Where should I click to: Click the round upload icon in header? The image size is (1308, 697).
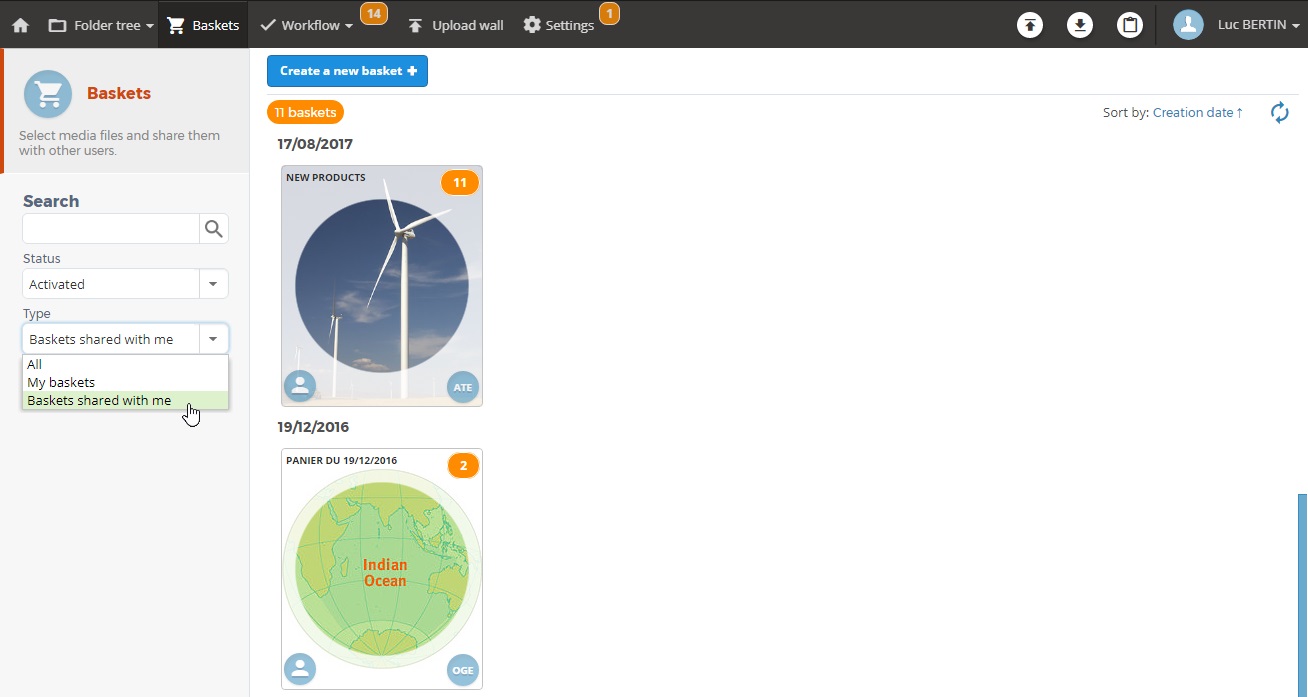click(1030, 25)
